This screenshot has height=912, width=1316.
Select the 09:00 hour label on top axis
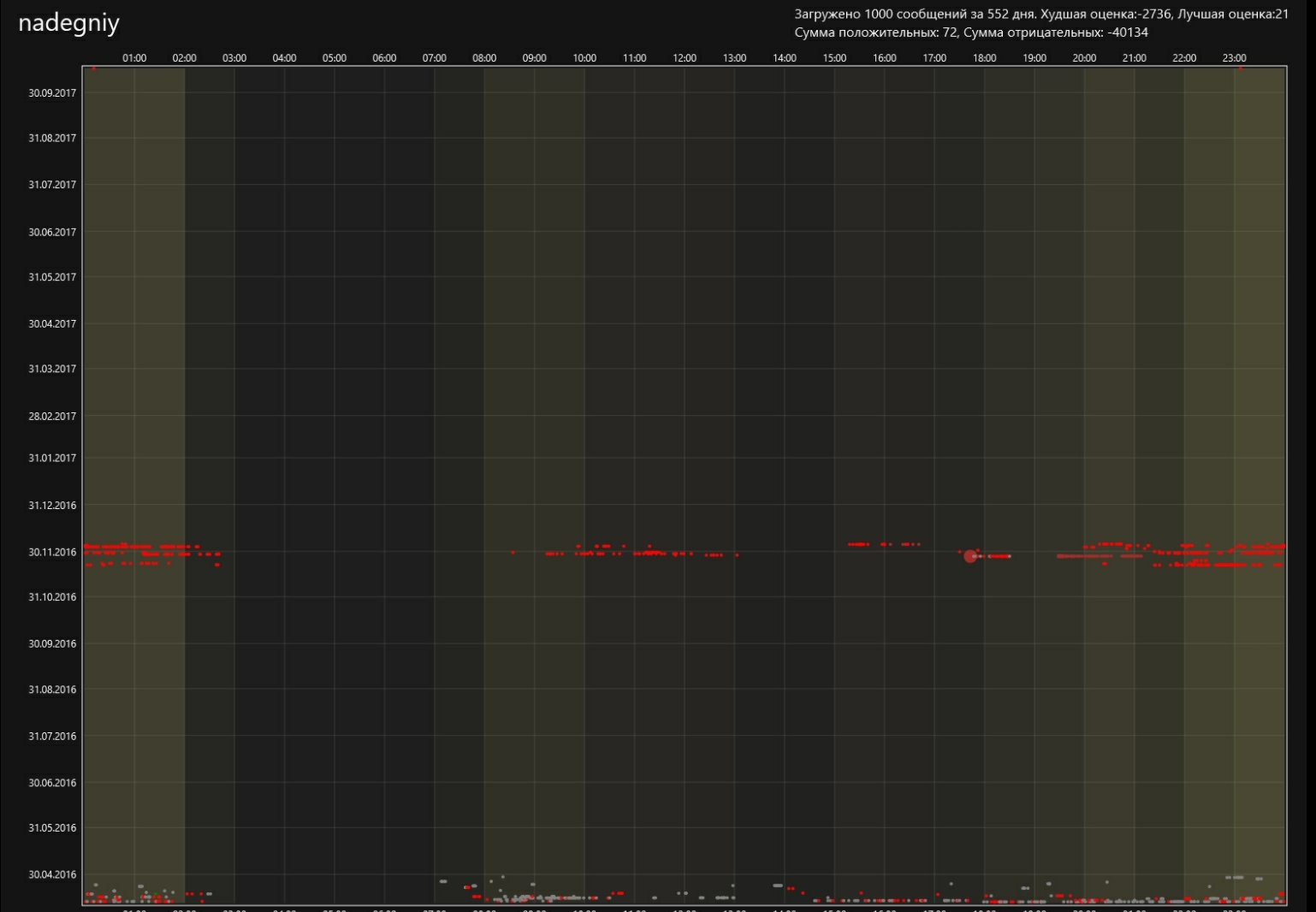click(534, 58)
